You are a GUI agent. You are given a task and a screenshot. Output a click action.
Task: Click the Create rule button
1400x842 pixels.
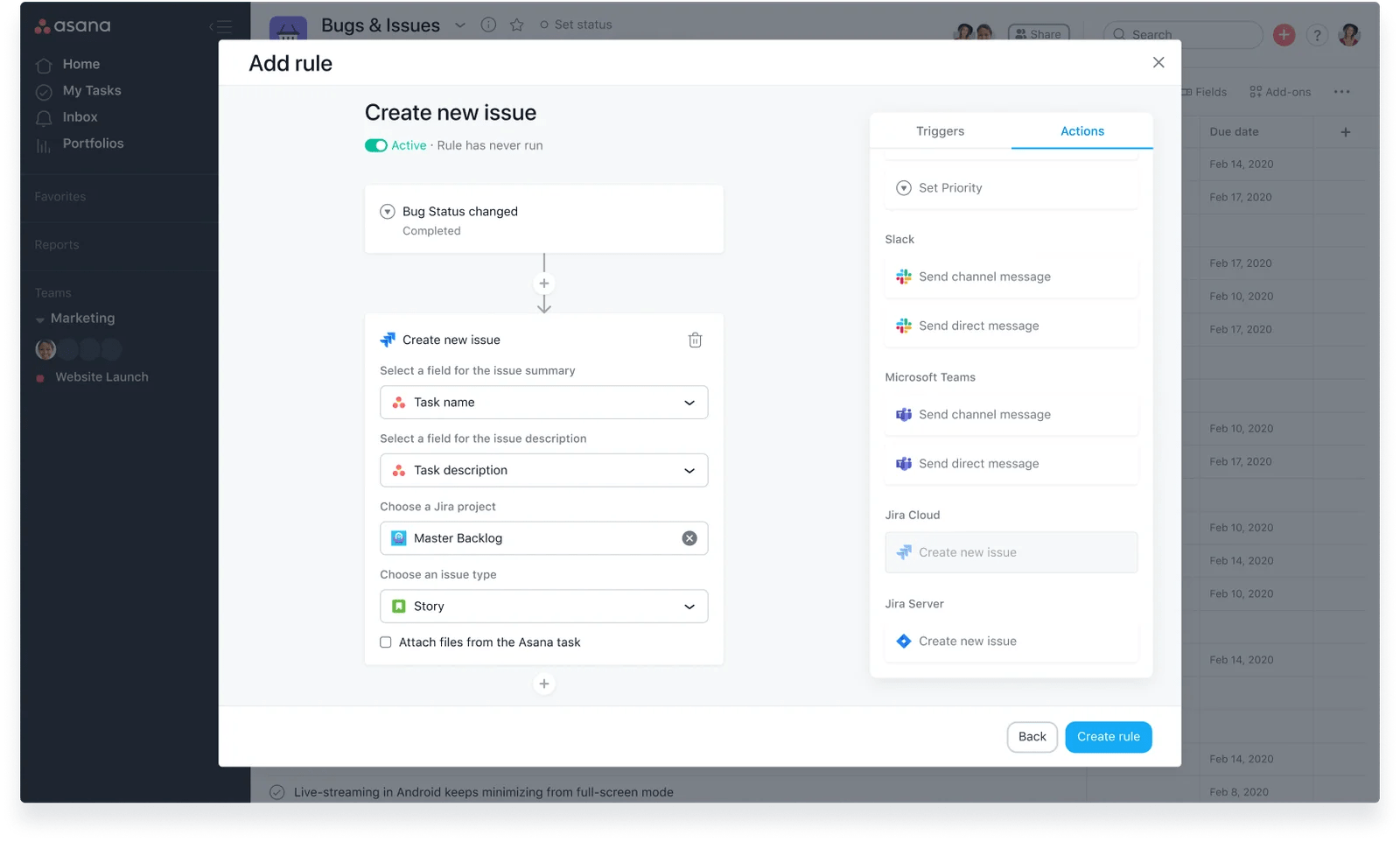(1108, 736)
